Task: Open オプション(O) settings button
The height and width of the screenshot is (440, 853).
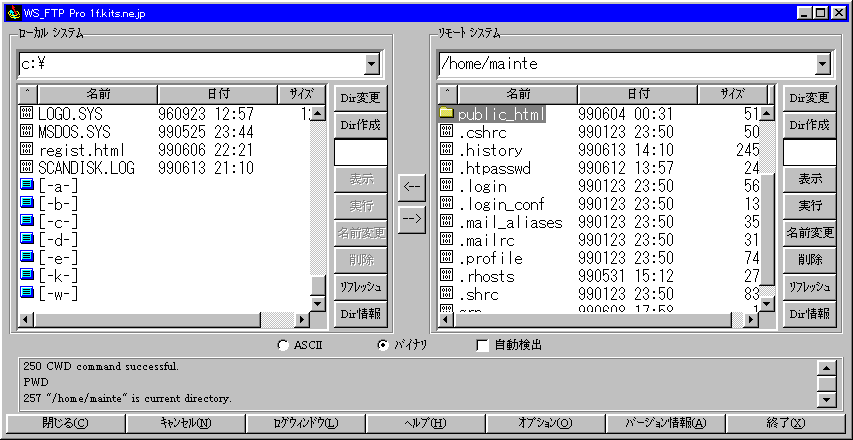Action: [x=545, y=423]
